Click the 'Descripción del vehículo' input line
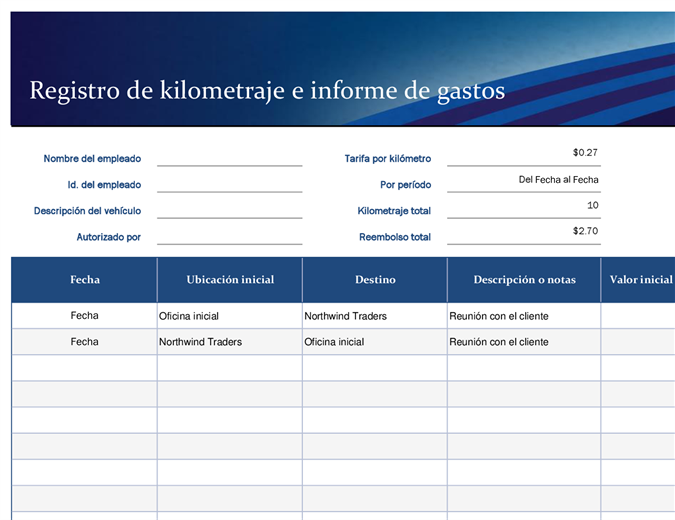Viewport: 675px width, 520px height. point(229,211)
